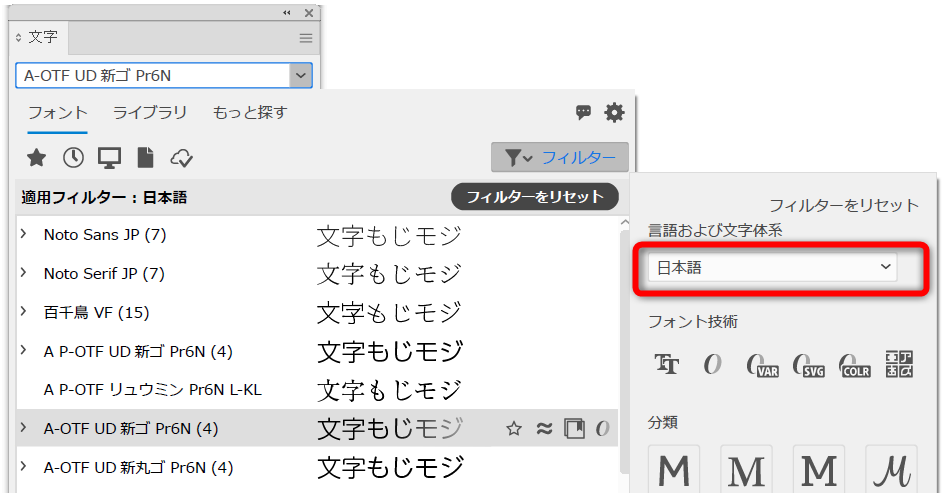Show recently used fonts via clock icon

[x=73, y=158]
